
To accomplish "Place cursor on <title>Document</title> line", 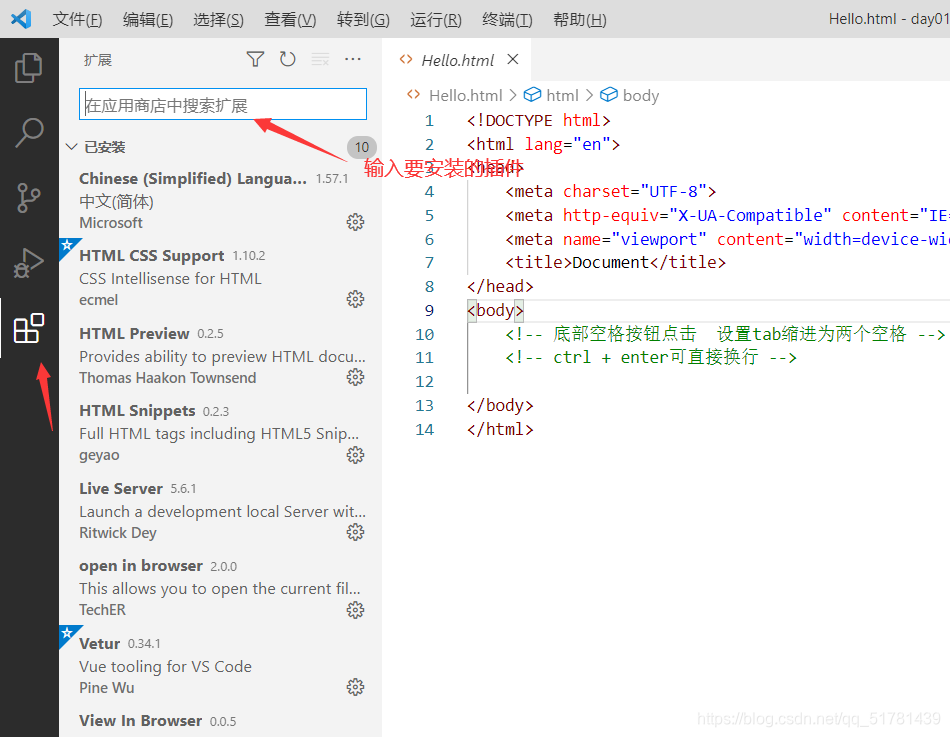I will [x=616, y=262].
